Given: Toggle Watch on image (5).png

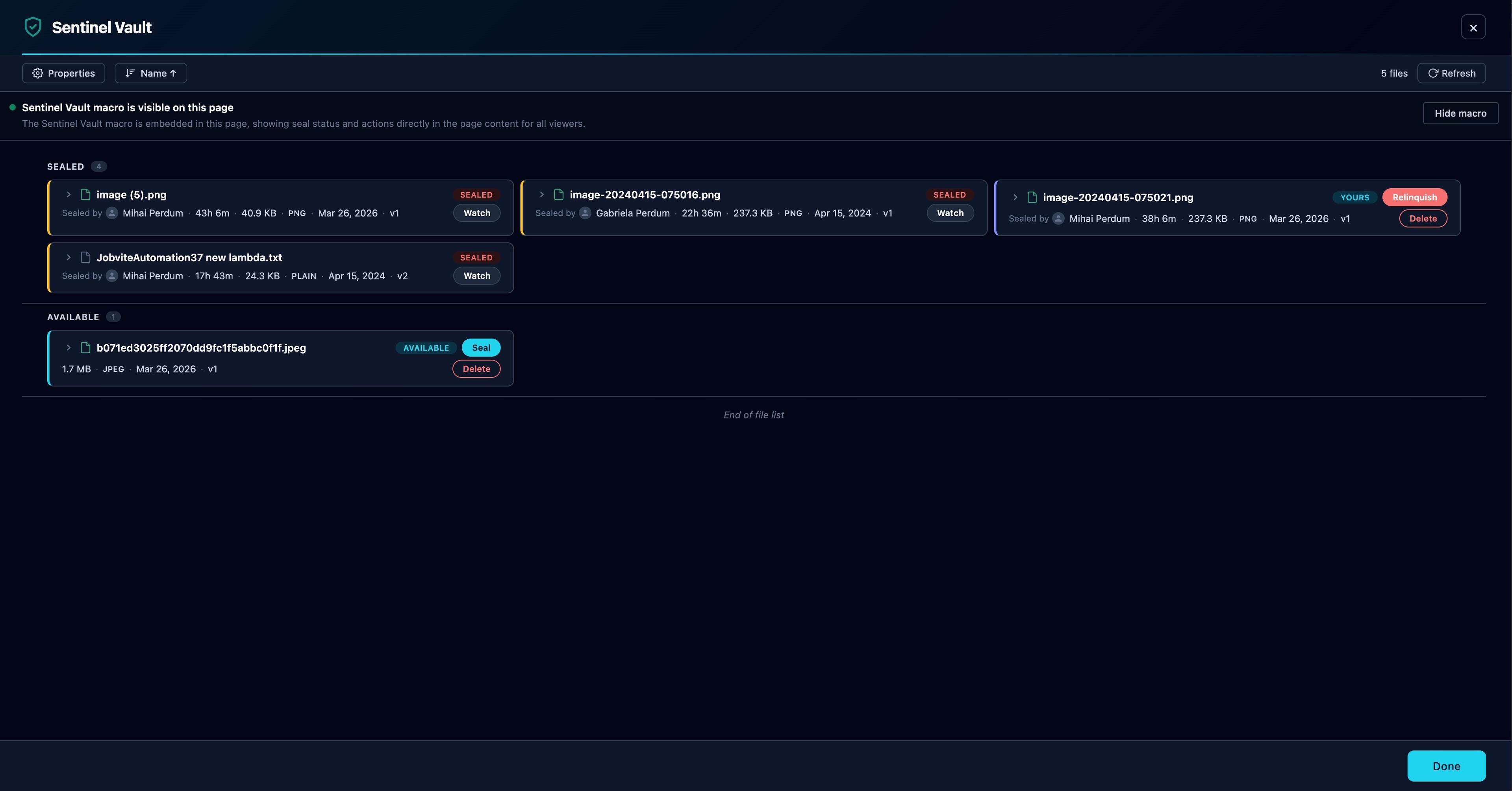Looking at the screenshot, I should [x=476, y=213].
